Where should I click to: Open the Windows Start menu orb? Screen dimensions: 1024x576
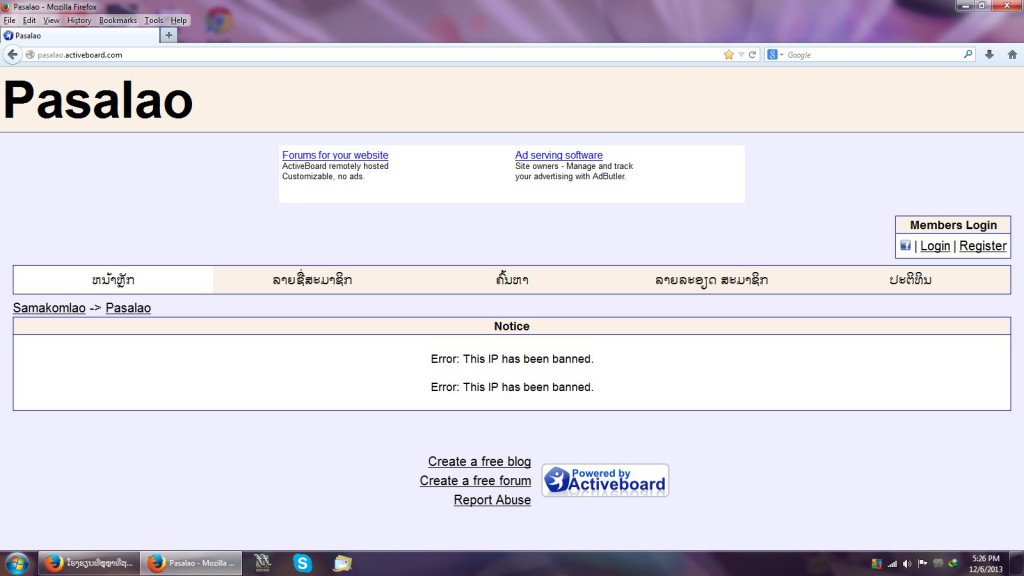pos(17,563)
